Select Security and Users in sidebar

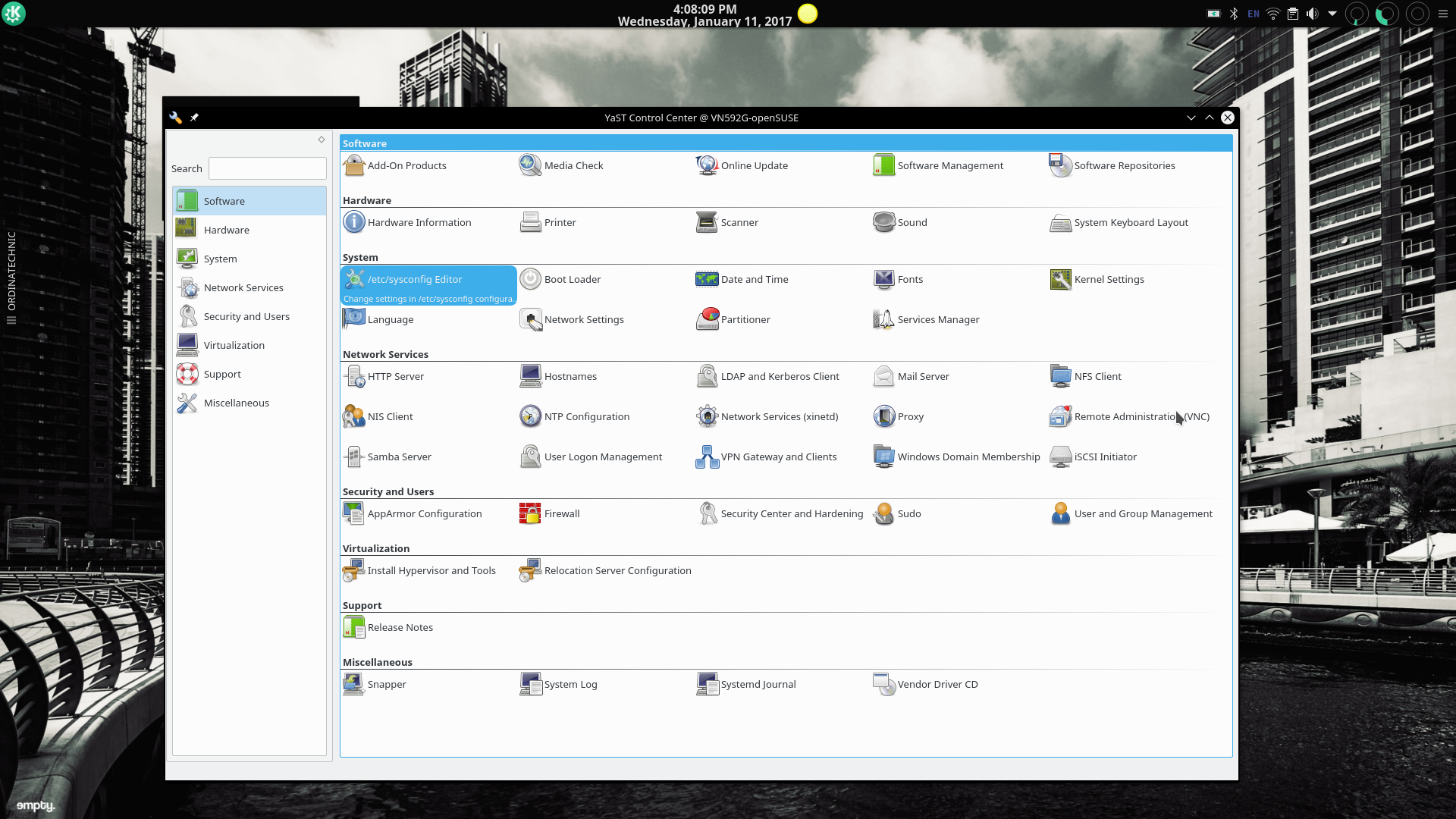pos(249,316)
